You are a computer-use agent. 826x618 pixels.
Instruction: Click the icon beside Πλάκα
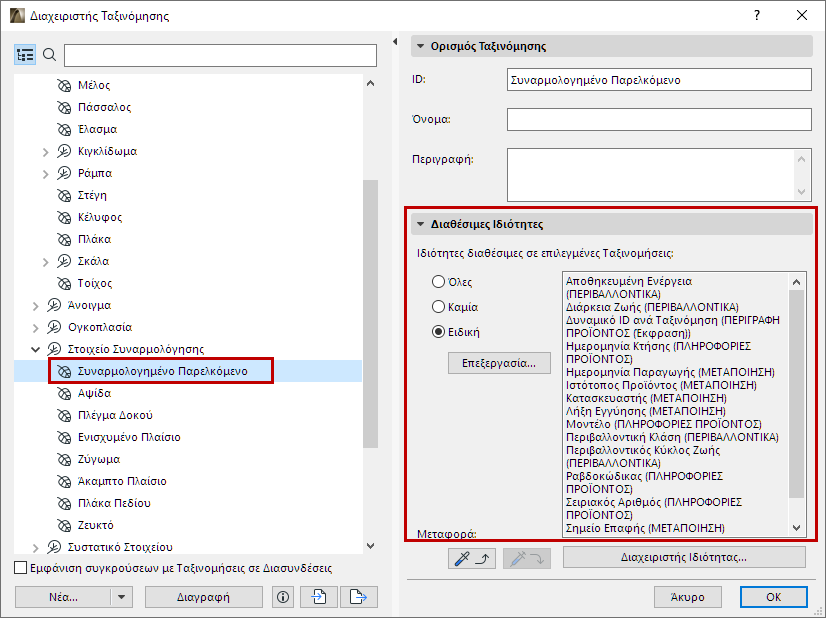pos(64,240)
